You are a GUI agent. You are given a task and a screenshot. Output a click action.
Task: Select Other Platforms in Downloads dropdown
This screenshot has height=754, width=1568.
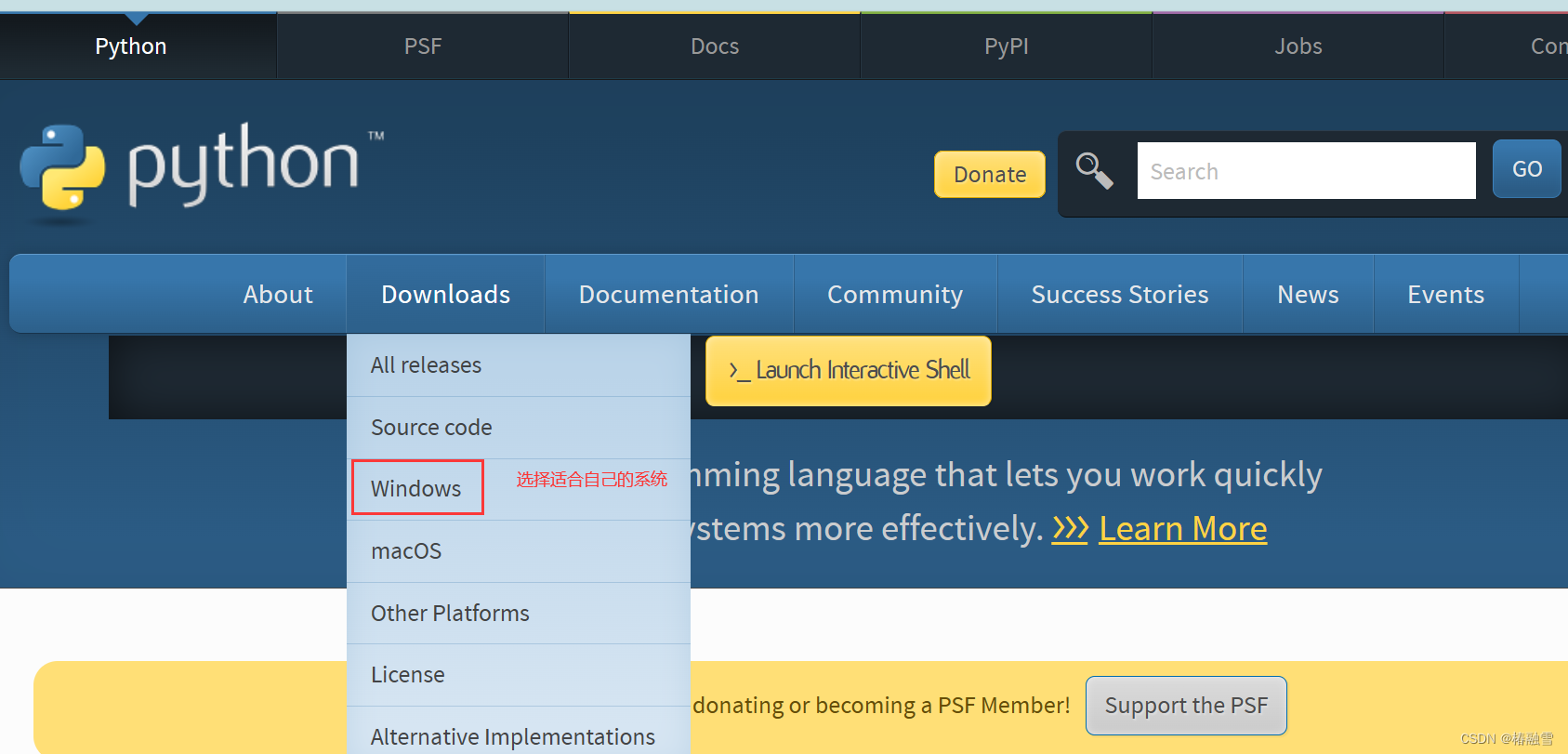(x=519, y=614)
